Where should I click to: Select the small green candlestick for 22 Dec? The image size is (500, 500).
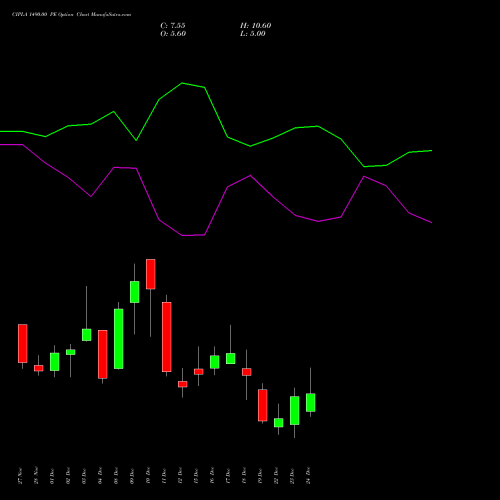coord(279,423)
